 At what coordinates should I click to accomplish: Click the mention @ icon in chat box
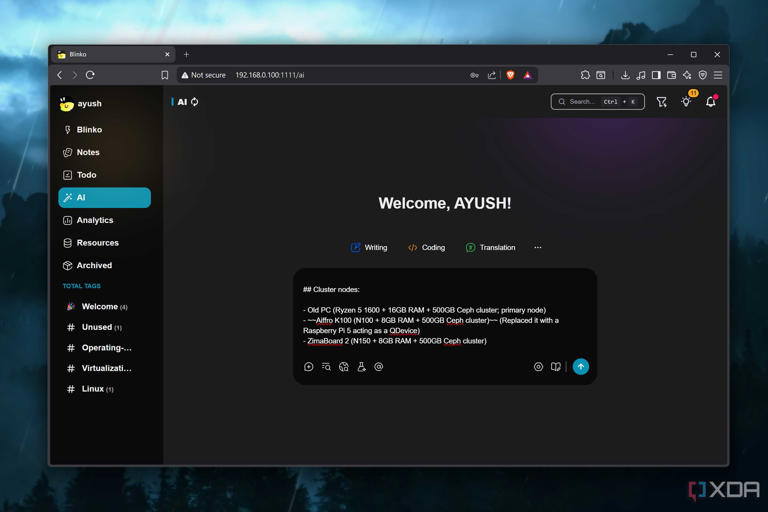pos(379,366)
